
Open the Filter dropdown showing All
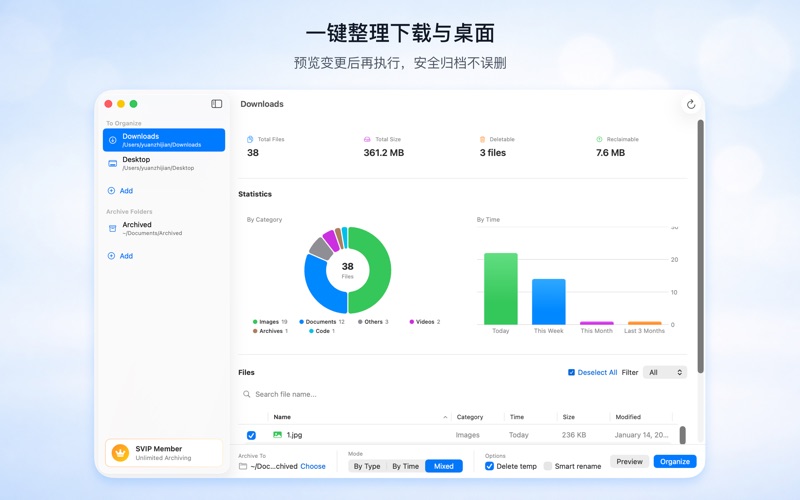coord(665,372)
